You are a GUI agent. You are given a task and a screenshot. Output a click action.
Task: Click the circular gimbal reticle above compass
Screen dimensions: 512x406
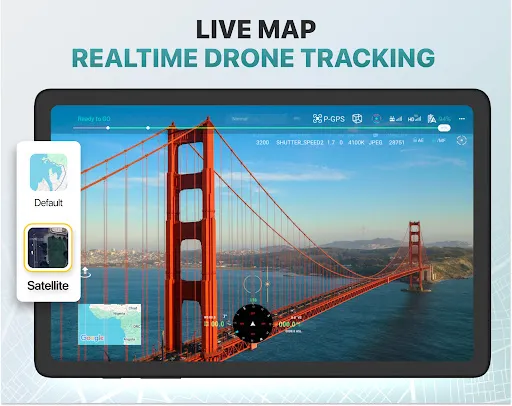coord(252,284)
